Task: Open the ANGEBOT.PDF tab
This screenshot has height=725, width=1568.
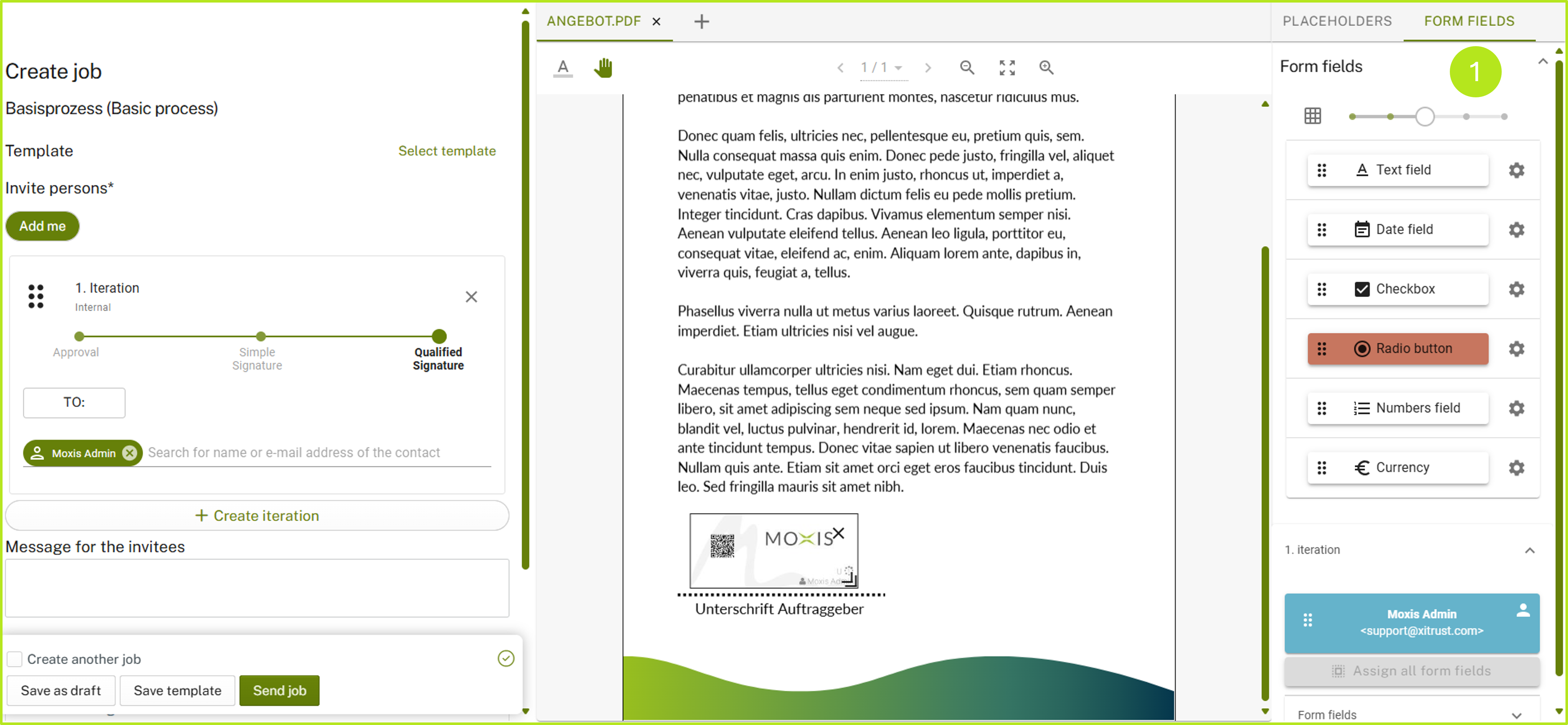Action: [x=593, y=21]
